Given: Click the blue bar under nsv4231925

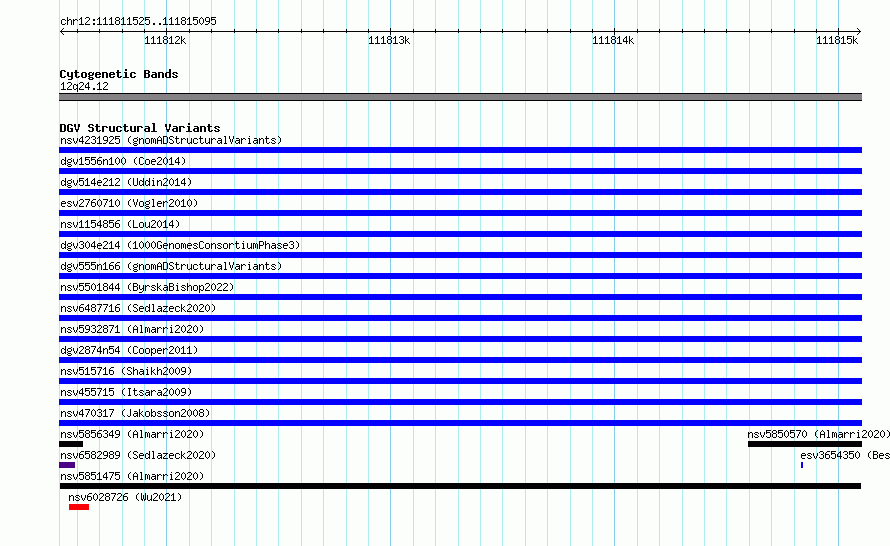Looking at the screenshot, I should [460, 150].
